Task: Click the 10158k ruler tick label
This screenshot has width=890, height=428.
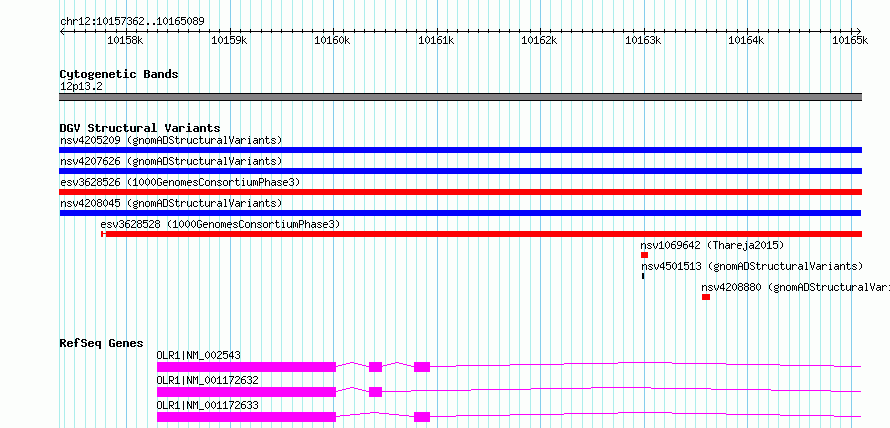Action: (x=125, y=40)
